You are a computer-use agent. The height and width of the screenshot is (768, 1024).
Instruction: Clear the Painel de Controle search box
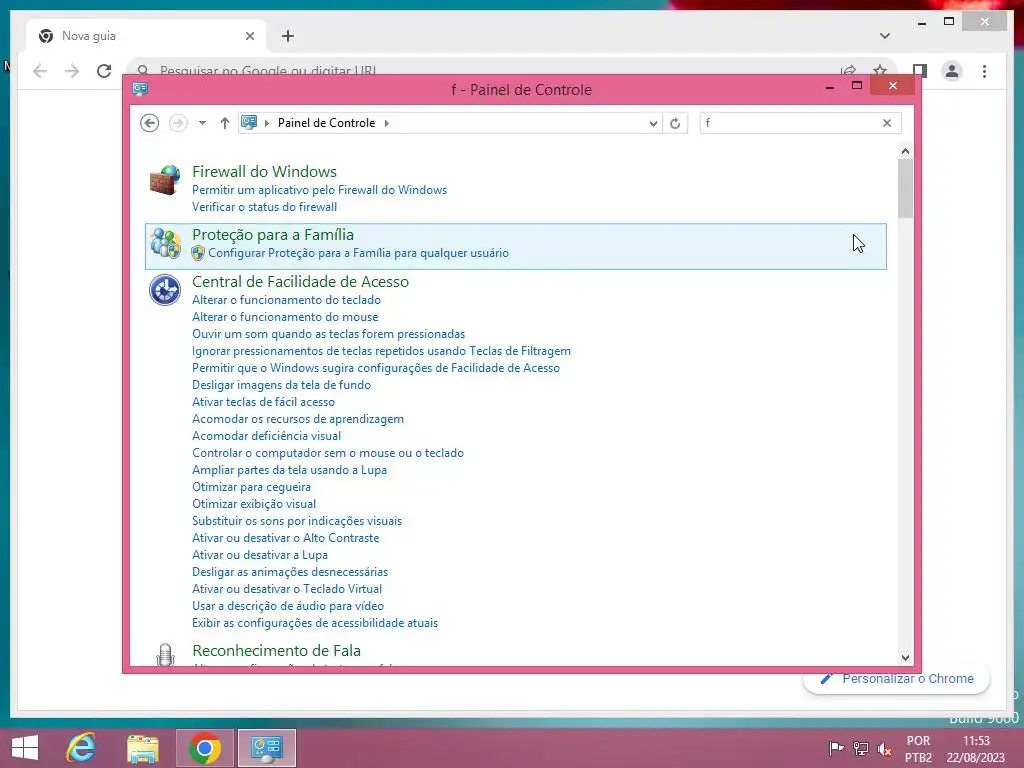coord(886,123)
